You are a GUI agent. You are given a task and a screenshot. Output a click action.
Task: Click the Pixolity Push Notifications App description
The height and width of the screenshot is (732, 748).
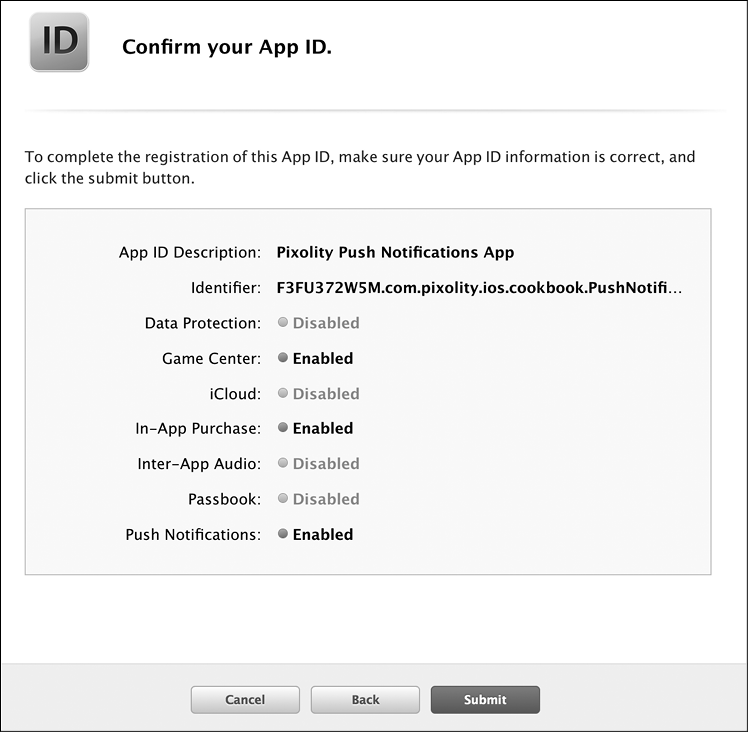point(395,253)
